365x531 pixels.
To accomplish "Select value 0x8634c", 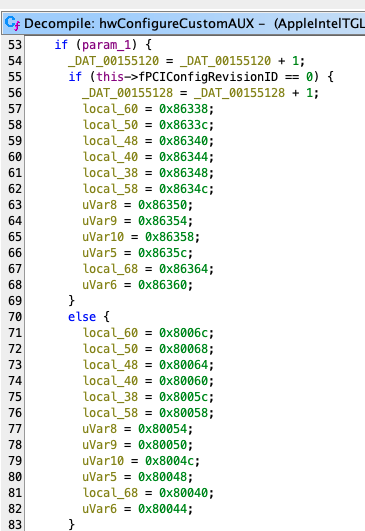I will [x=183, y=189].
